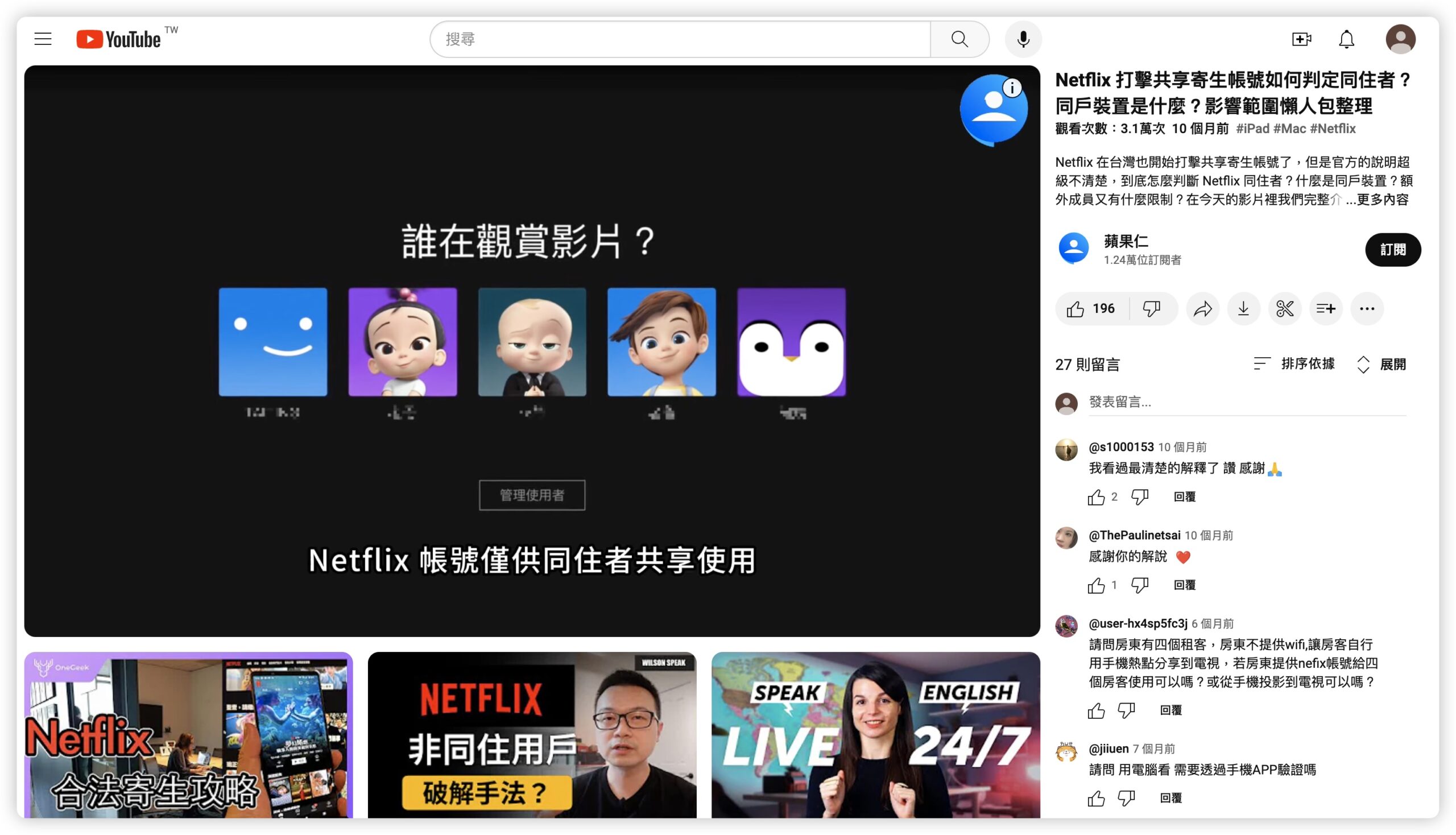Dislike the @ThePaulinetsai comment
This screenshot has width=1456, height=835.
[1139, 585]
